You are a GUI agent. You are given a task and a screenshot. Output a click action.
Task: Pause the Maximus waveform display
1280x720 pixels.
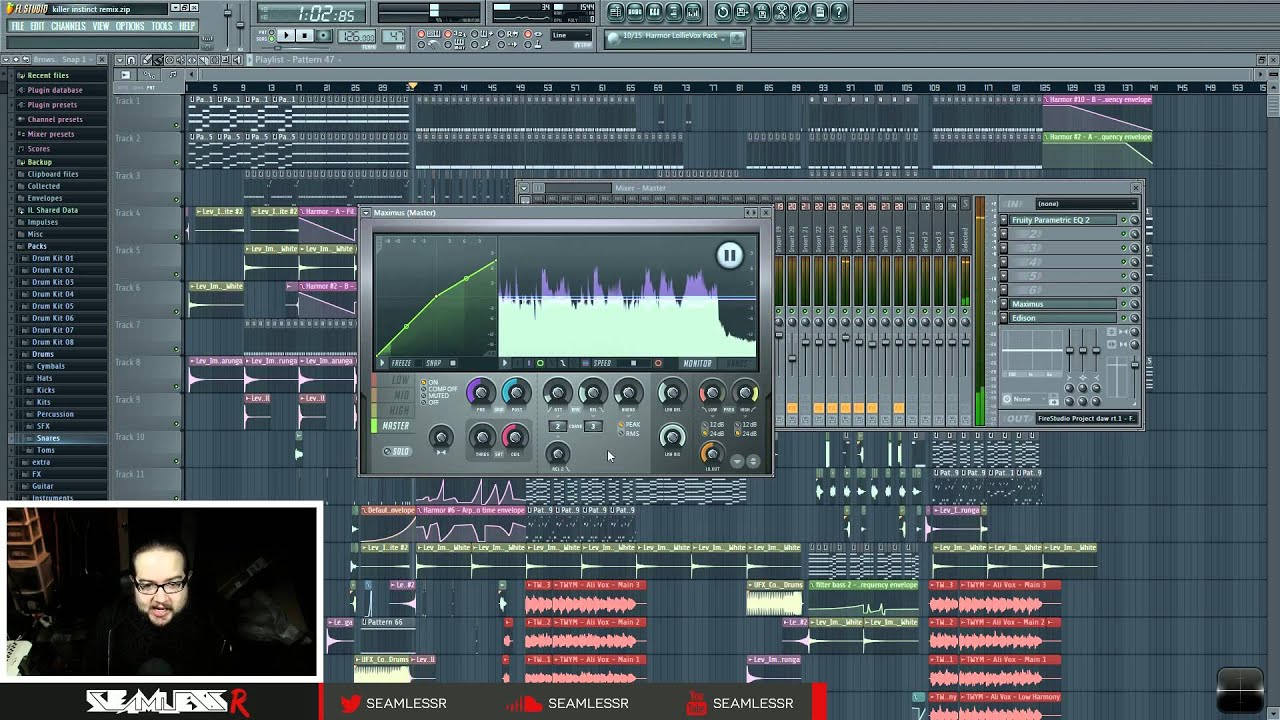tap(729, 255)
